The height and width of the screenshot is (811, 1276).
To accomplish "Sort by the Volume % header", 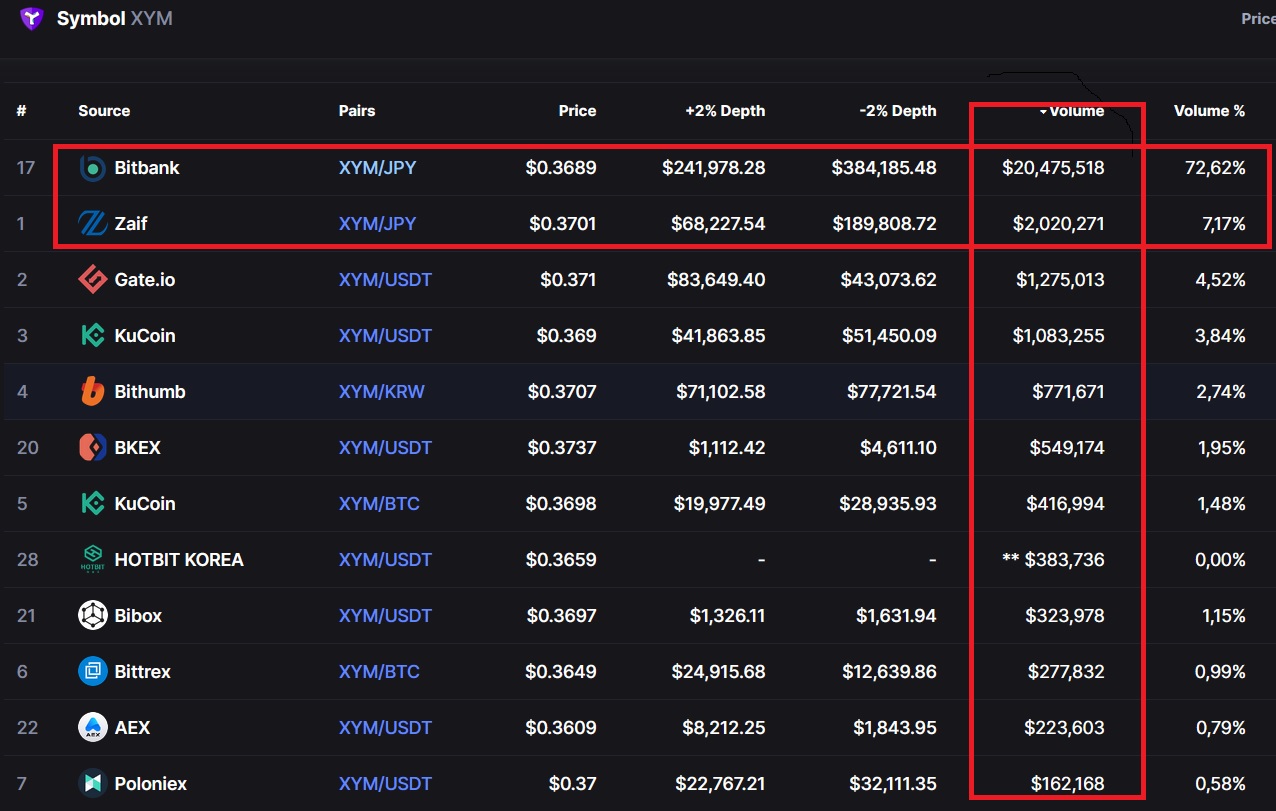I will click(x=1209, y=111).
